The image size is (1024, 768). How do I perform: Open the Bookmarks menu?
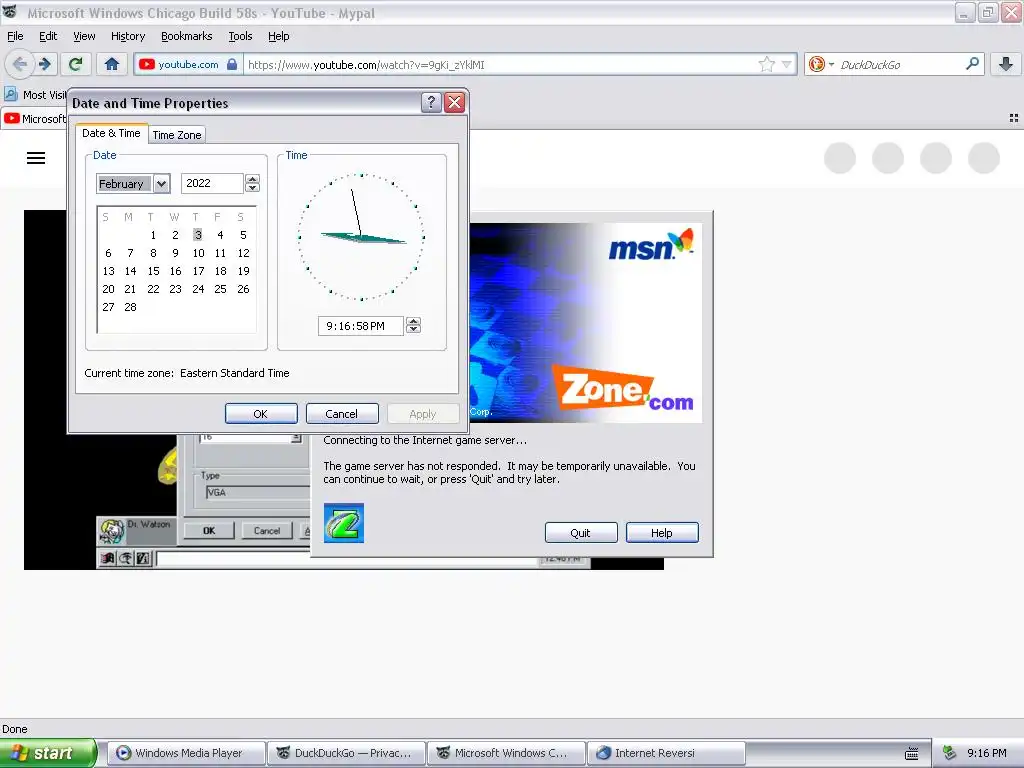186,36
